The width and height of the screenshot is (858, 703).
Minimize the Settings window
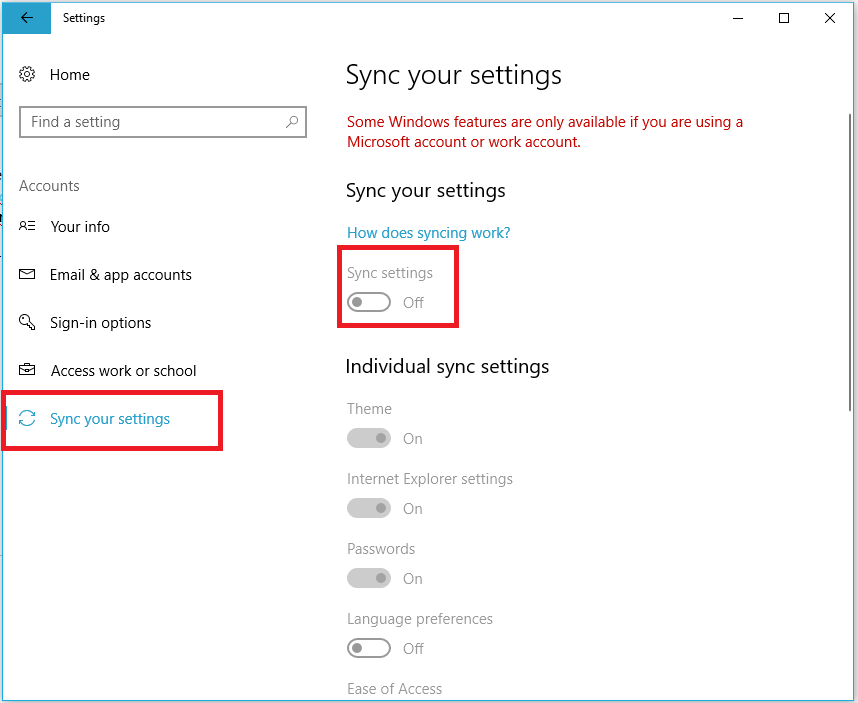[x=738, y=18]
